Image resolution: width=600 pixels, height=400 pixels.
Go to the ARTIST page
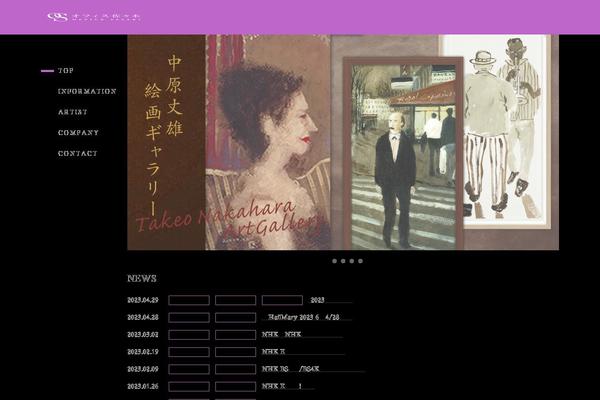(x=73, y=112)
